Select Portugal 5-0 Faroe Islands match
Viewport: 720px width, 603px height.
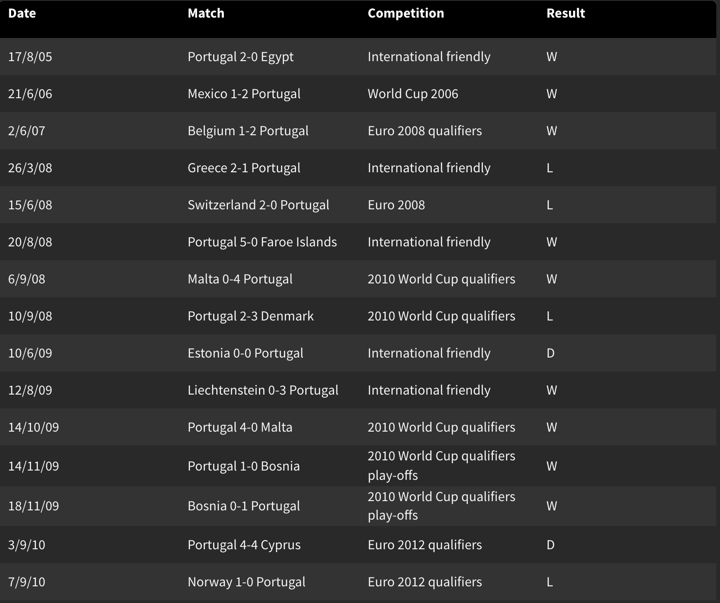(x=262, y=242)
